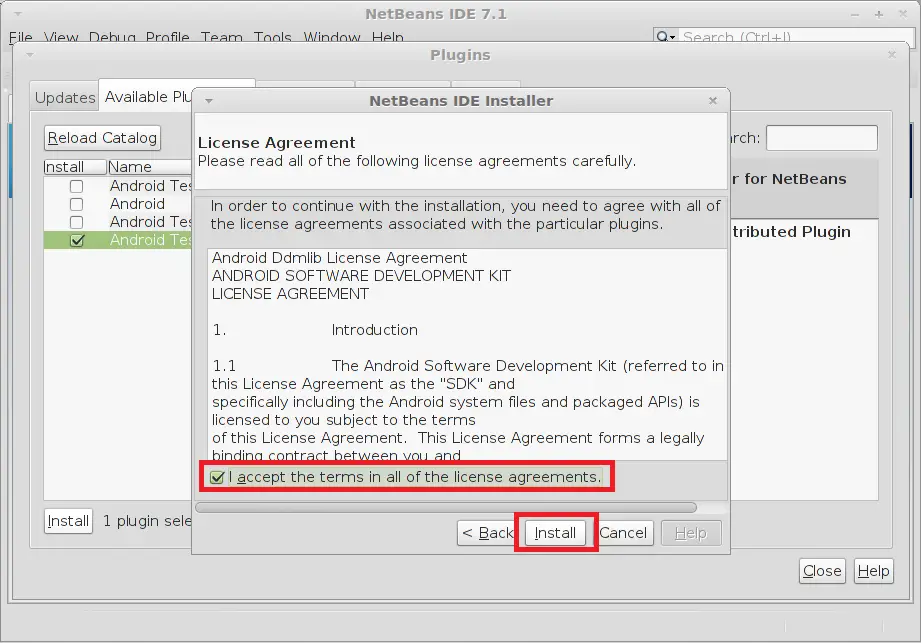Image resolution: width=921 pixels, height=643 pixels.
Task: Open the Tools menu in NetBeans IDE
Action: point(273,38)
